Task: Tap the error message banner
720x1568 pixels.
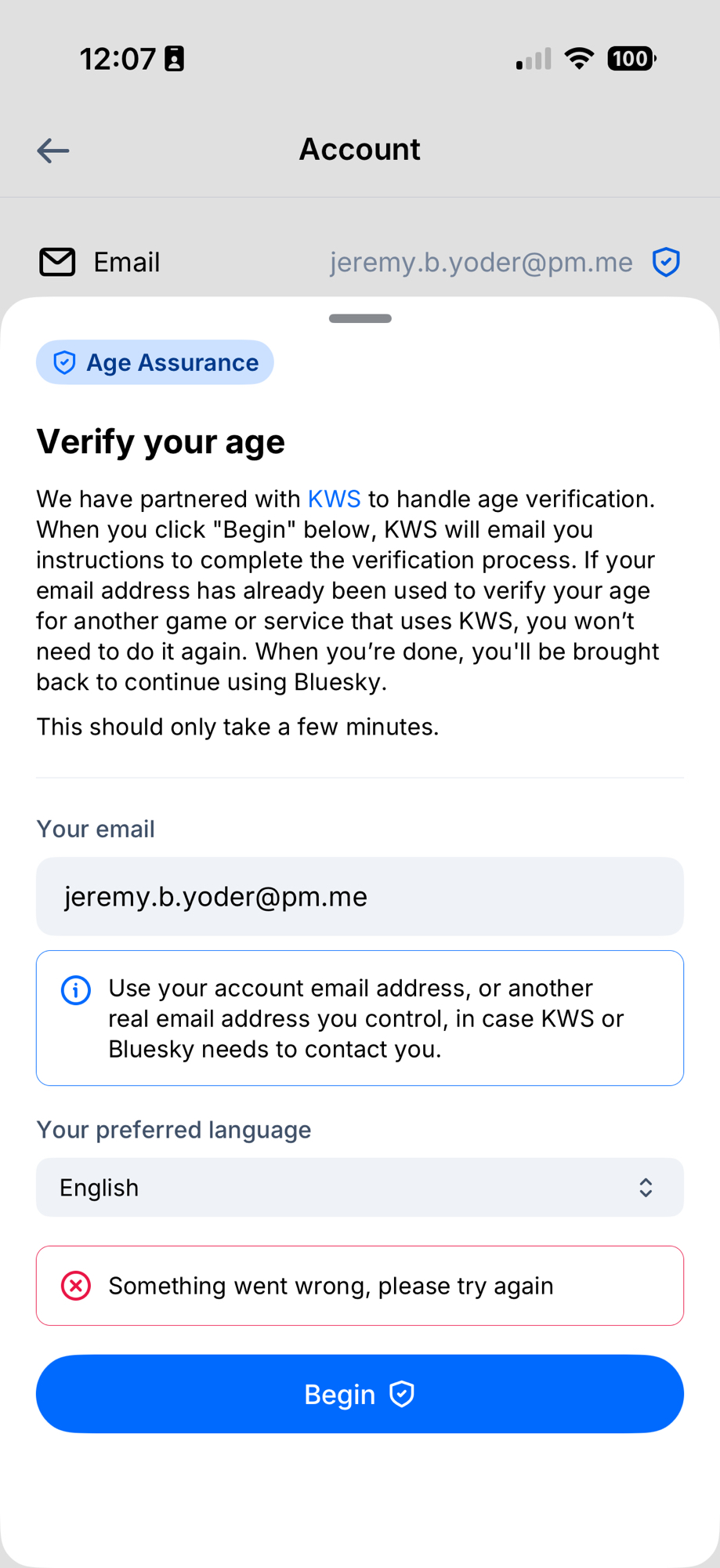Action: [x=360, y=1286]
